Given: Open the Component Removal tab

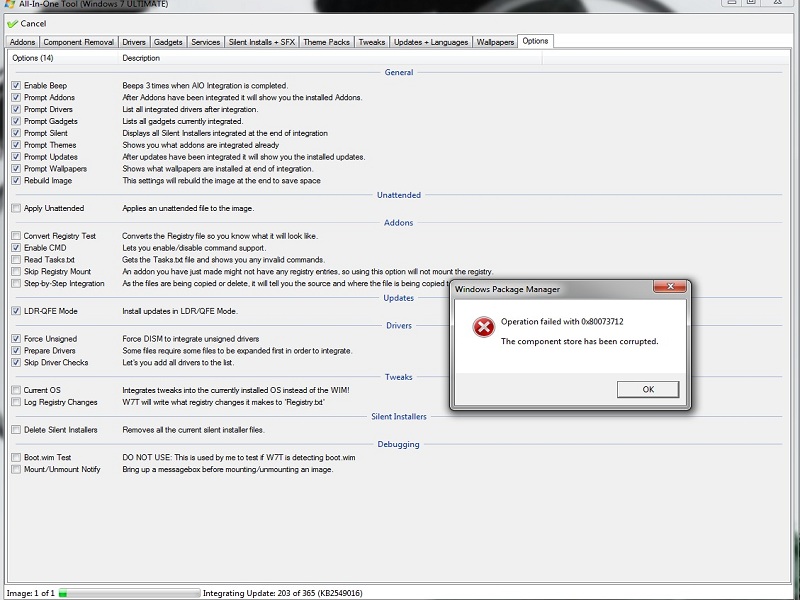Looking at the screenshot, I should (79, 42).
